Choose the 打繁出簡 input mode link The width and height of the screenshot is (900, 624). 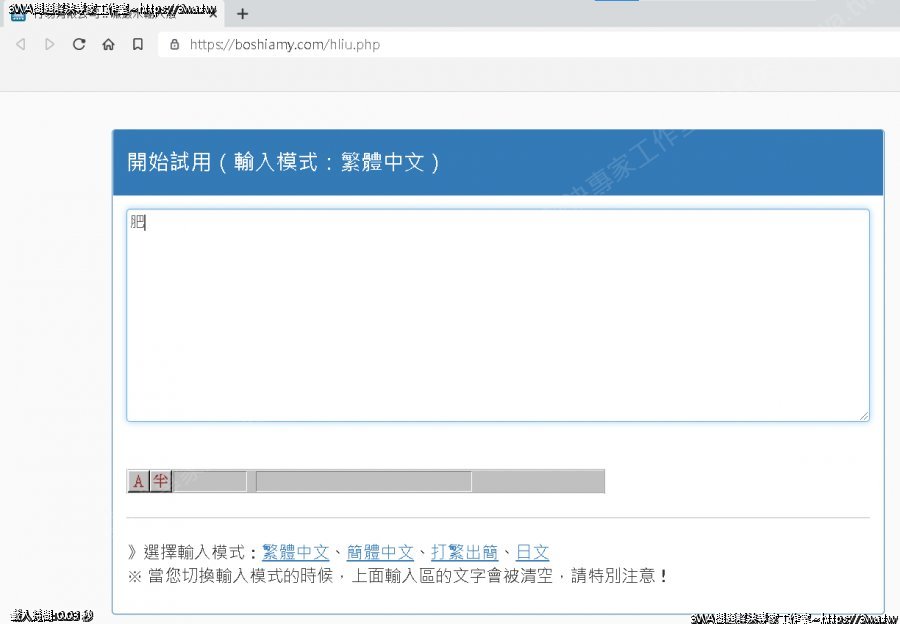point(464,552)
